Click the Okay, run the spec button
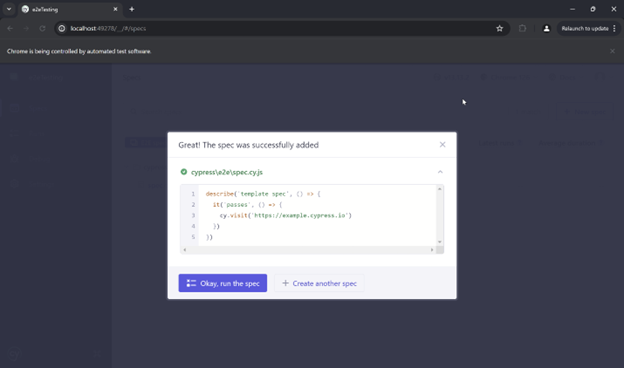 [222, 283]
